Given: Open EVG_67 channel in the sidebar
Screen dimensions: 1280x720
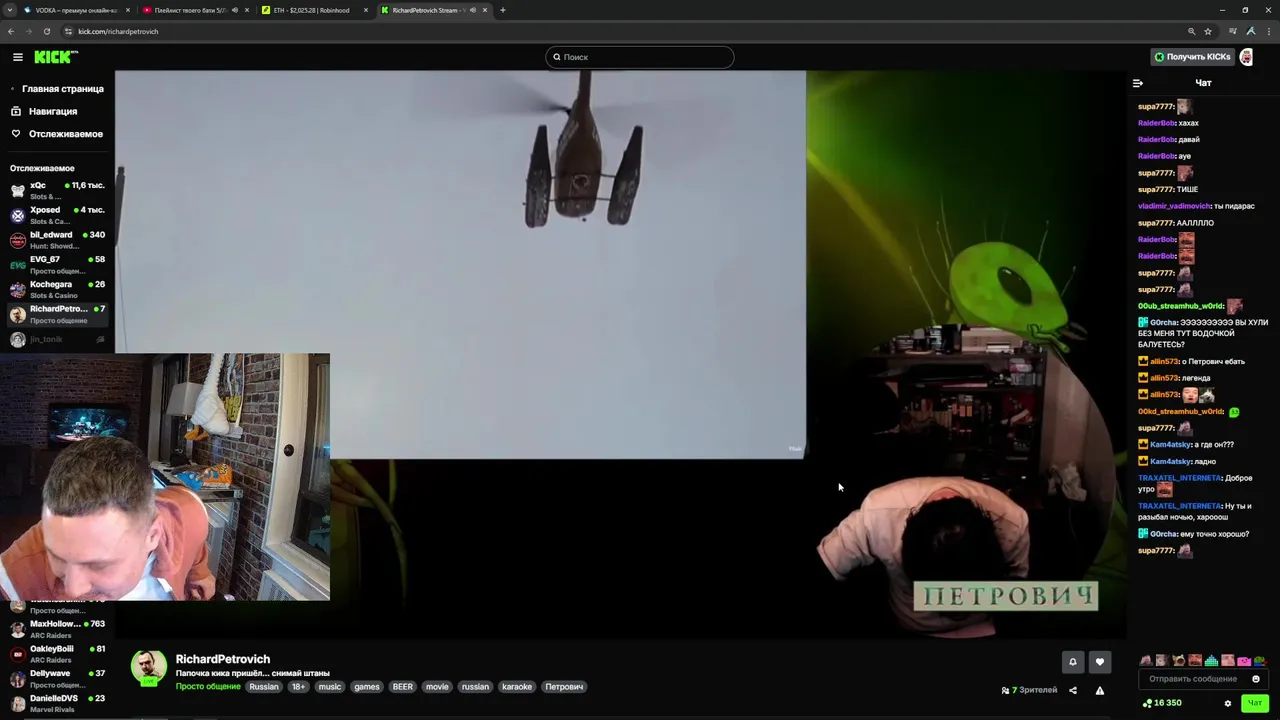Looking at the screenshot, I should click(57, 265).
